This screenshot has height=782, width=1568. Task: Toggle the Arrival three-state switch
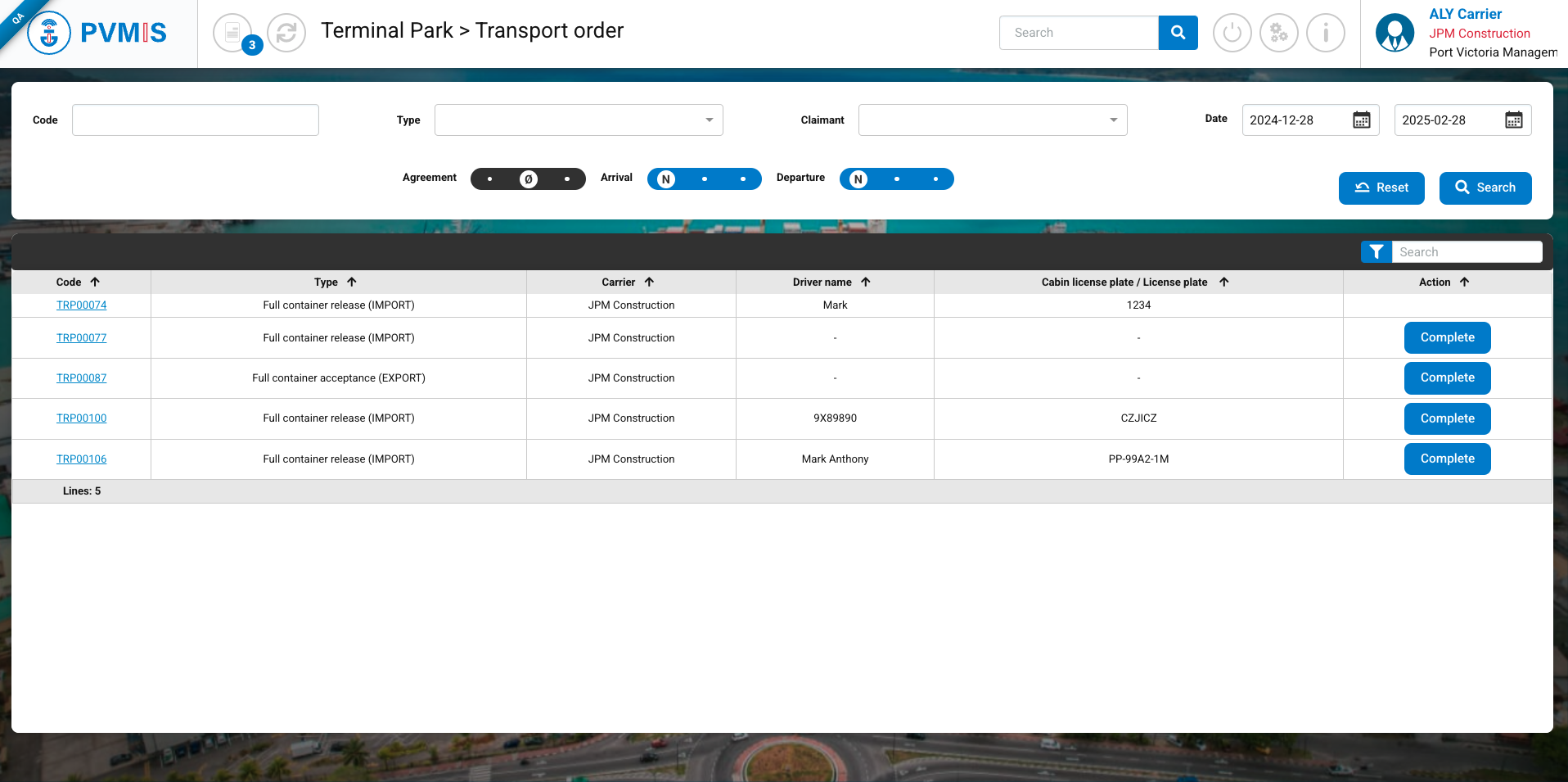coord(704,179)
